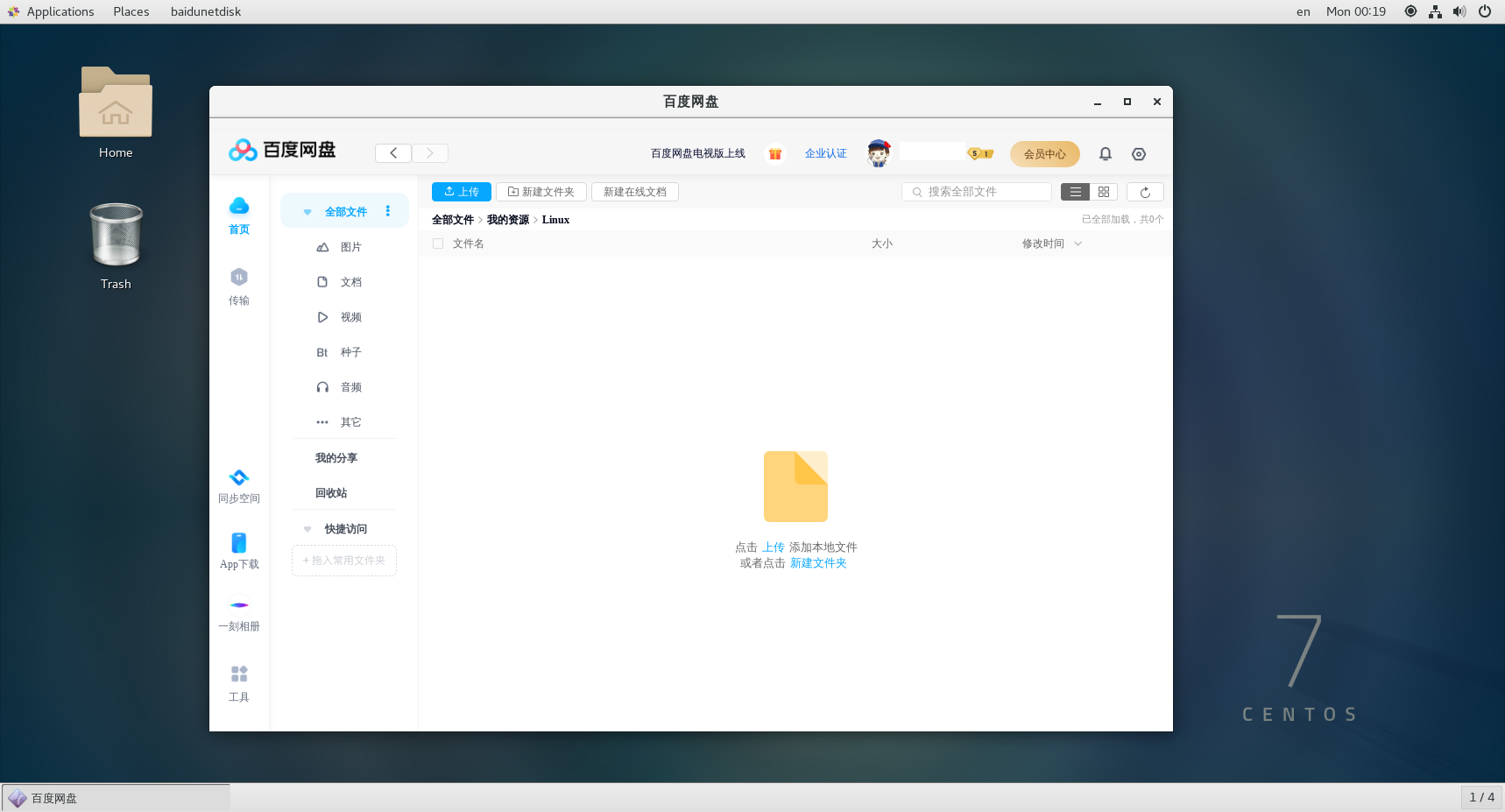Click the three-dot menu beside 全部文件
This screenshot has width=1505, height=812.
388,211
